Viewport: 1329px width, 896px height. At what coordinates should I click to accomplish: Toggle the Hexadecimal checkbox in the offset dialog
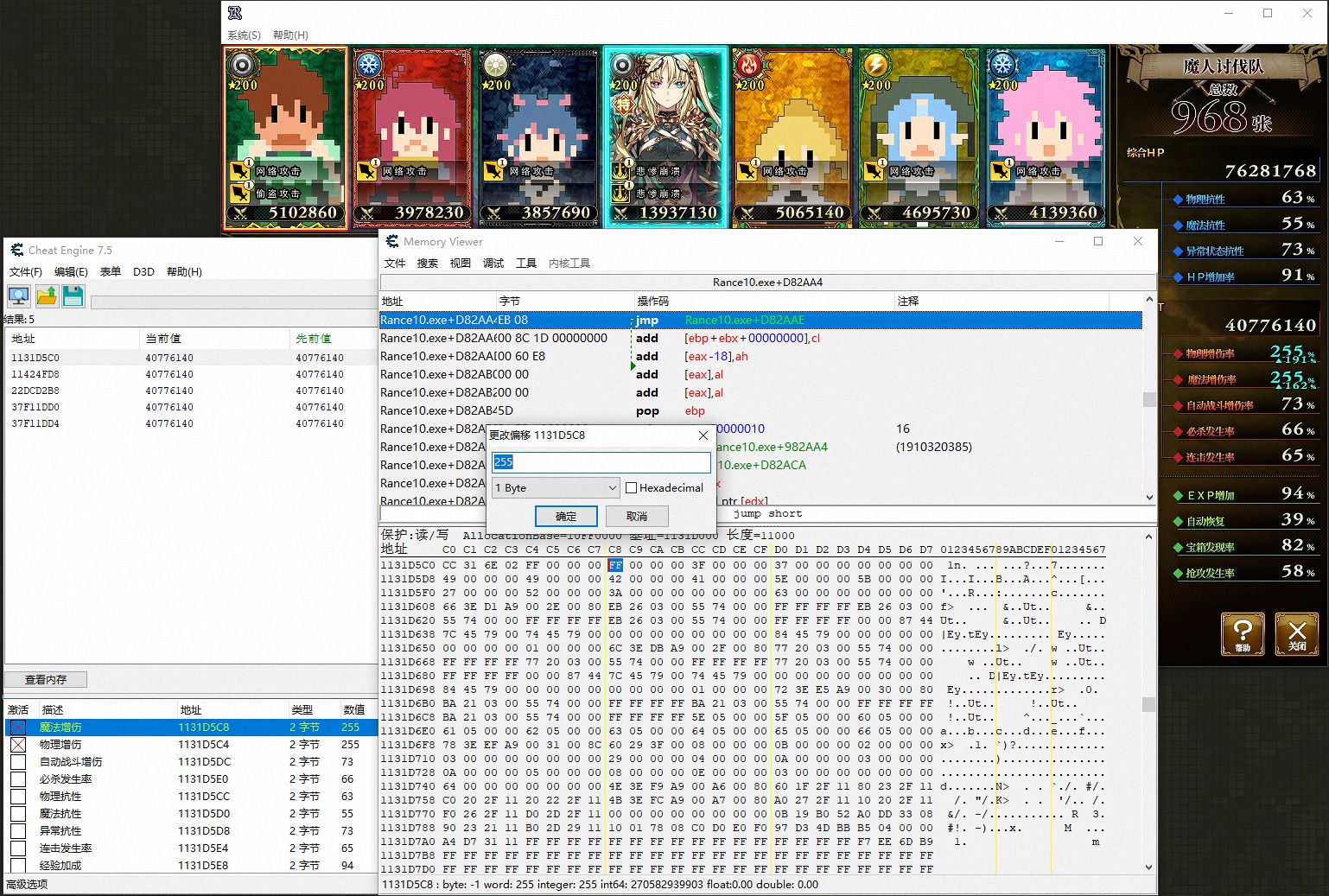tap(631, 487)
